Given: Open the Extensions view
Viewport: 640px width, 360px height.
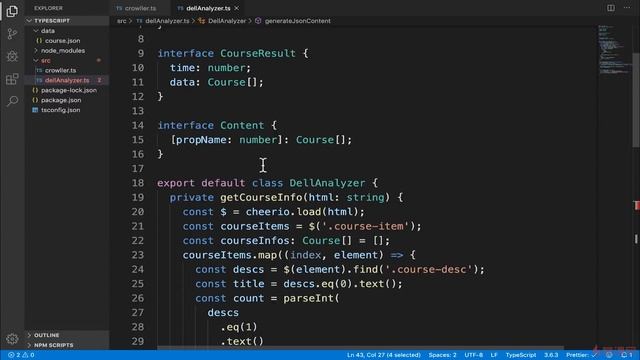Looking at the screenshot, I should [x=12, y=78].
